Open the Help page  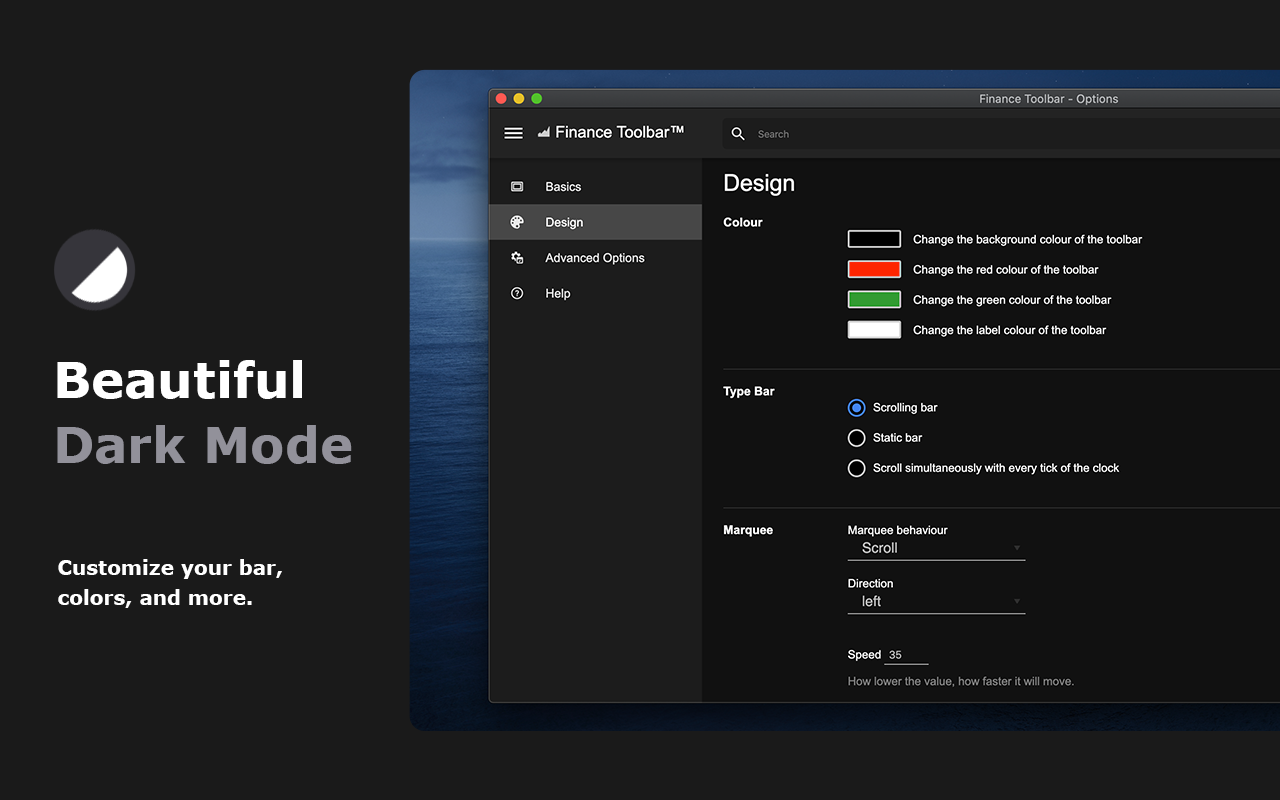coord(595,293)
